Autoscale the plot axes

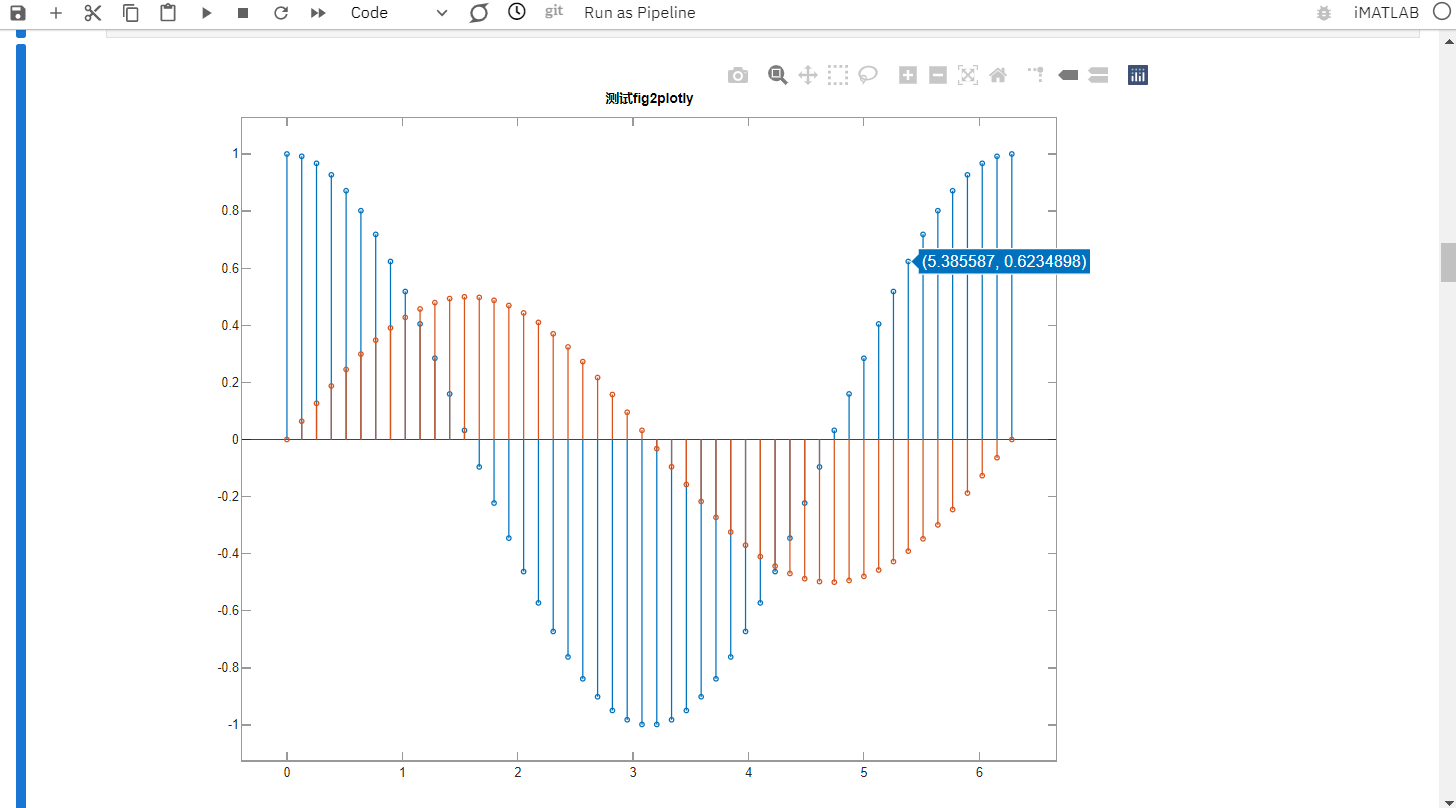tap(968, 75)
